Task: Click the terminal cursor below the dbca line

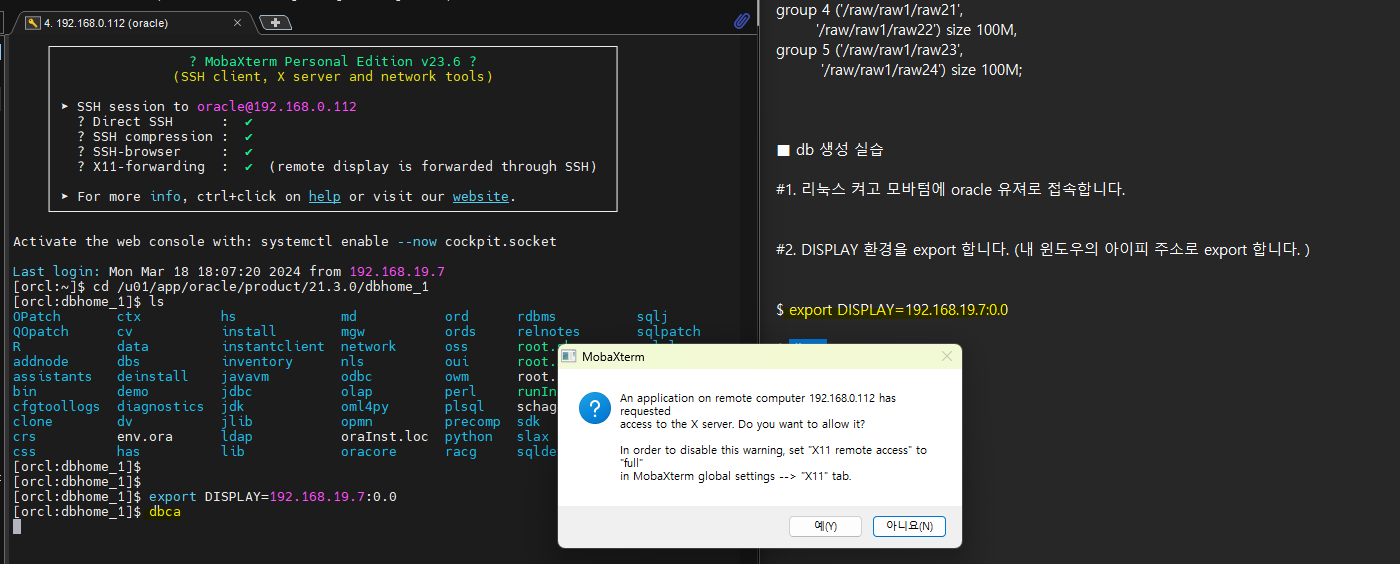Action: (17, 527)
